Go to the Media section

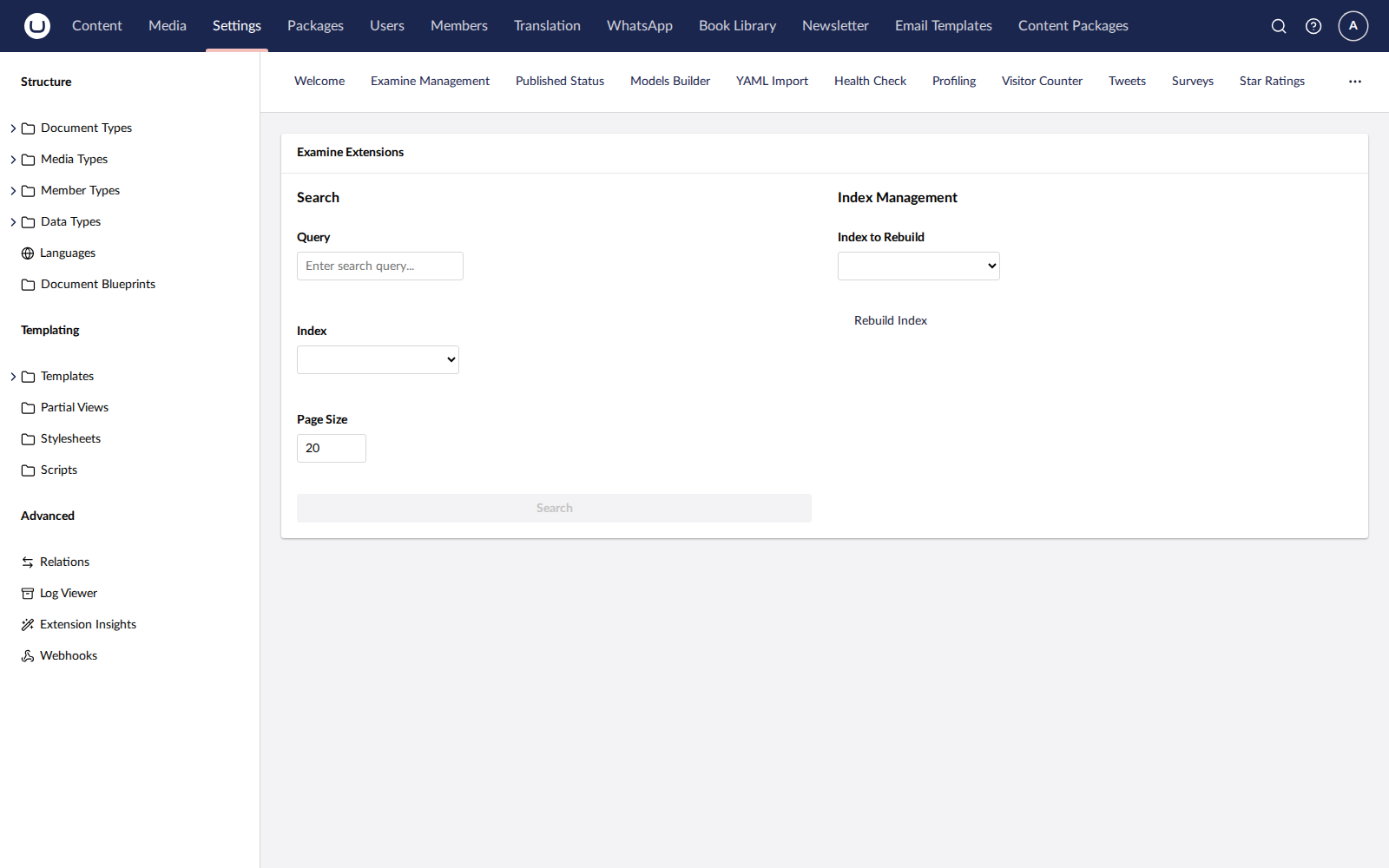point(168,26)
